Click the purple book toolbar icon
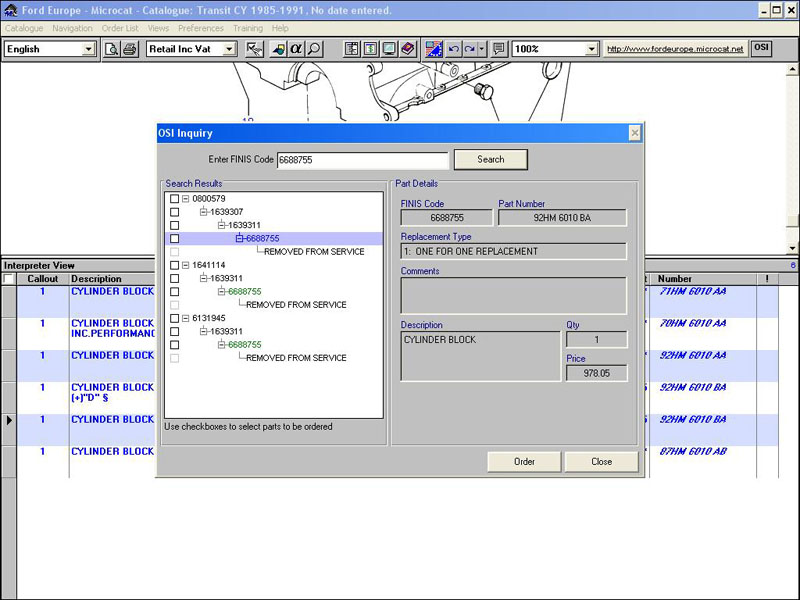This screenshot has height=600, width=800. (408, 49)
